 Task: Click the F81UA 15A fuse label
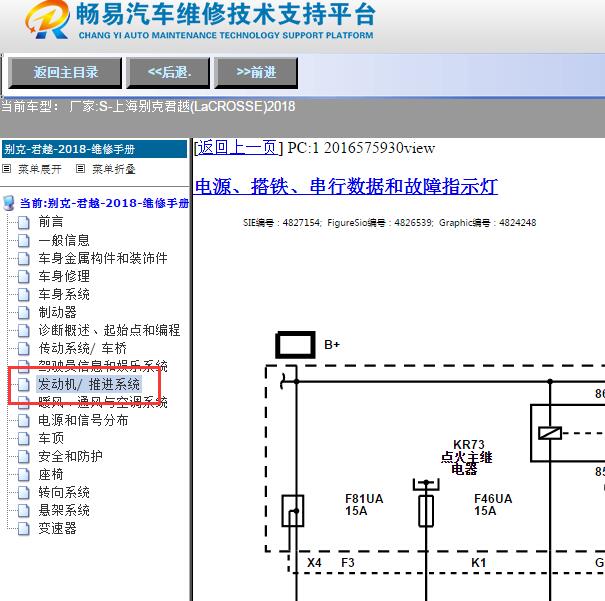364,505
